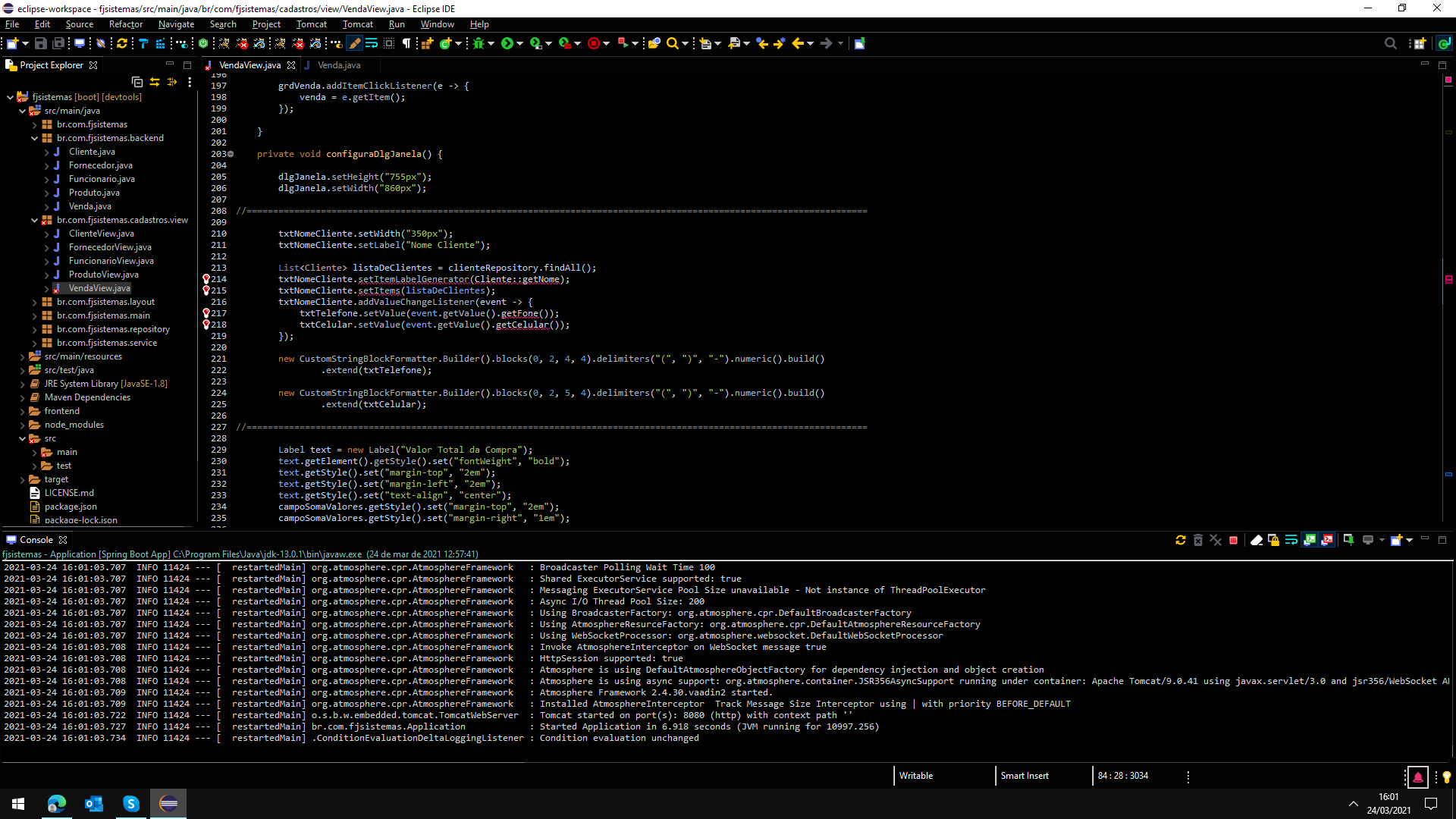Click the pink error marker in overview ruler
Screen dimensions: 1456x819
pos(1448,279)
